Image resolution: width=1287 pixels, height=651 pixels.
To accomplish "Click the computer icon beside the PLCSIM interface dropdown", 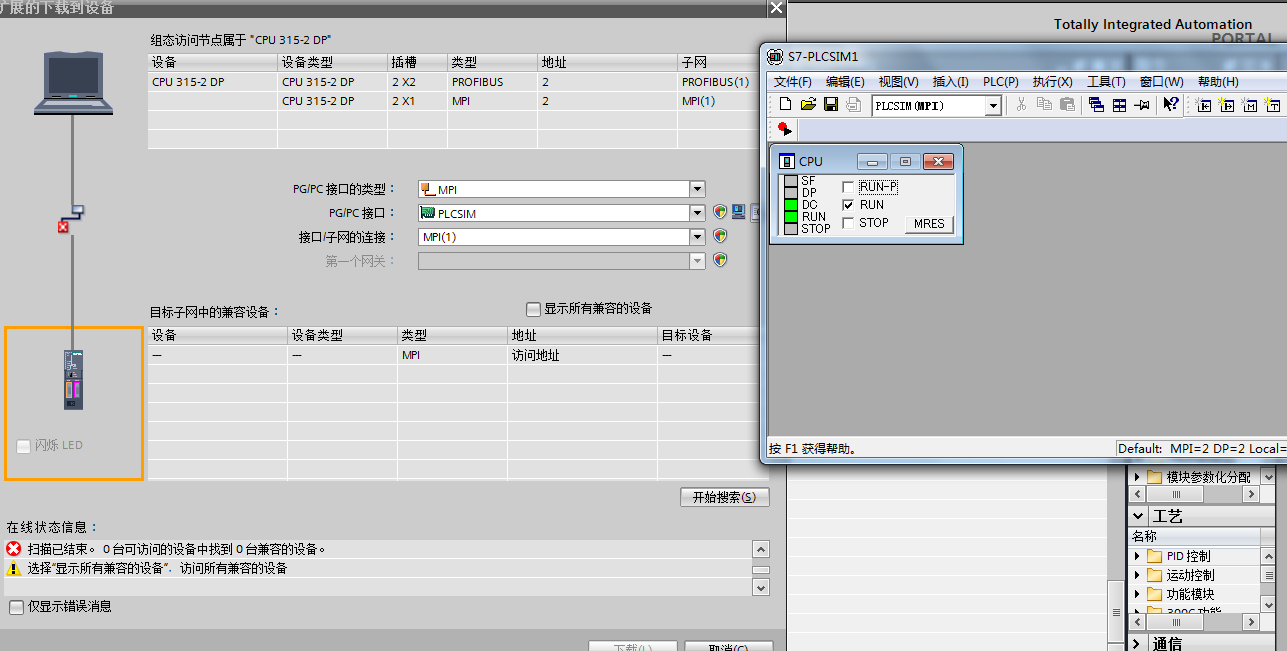I will pos(738,212).
